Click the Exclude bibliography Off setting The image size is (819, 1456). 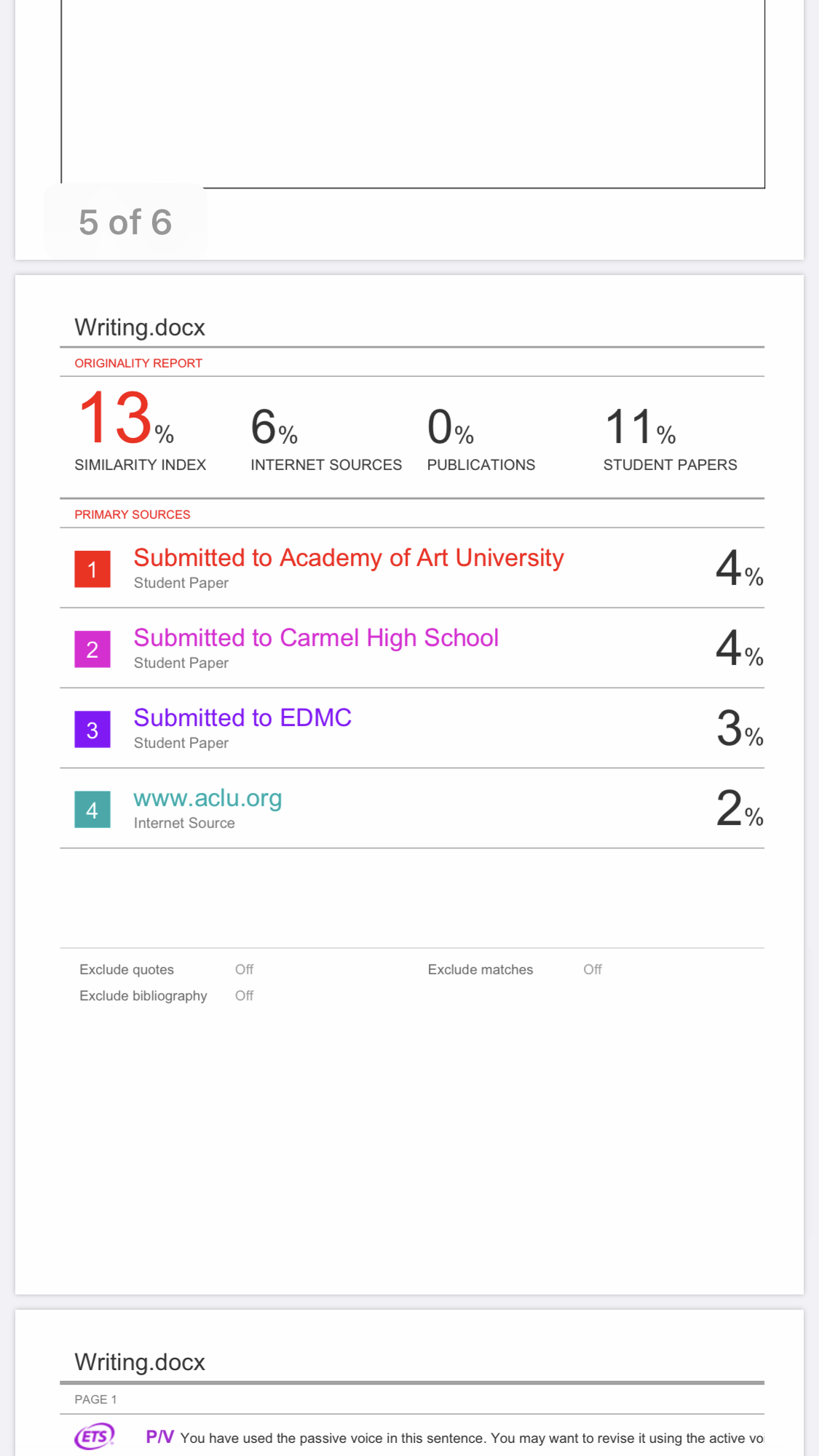click(x=244, y=995)
